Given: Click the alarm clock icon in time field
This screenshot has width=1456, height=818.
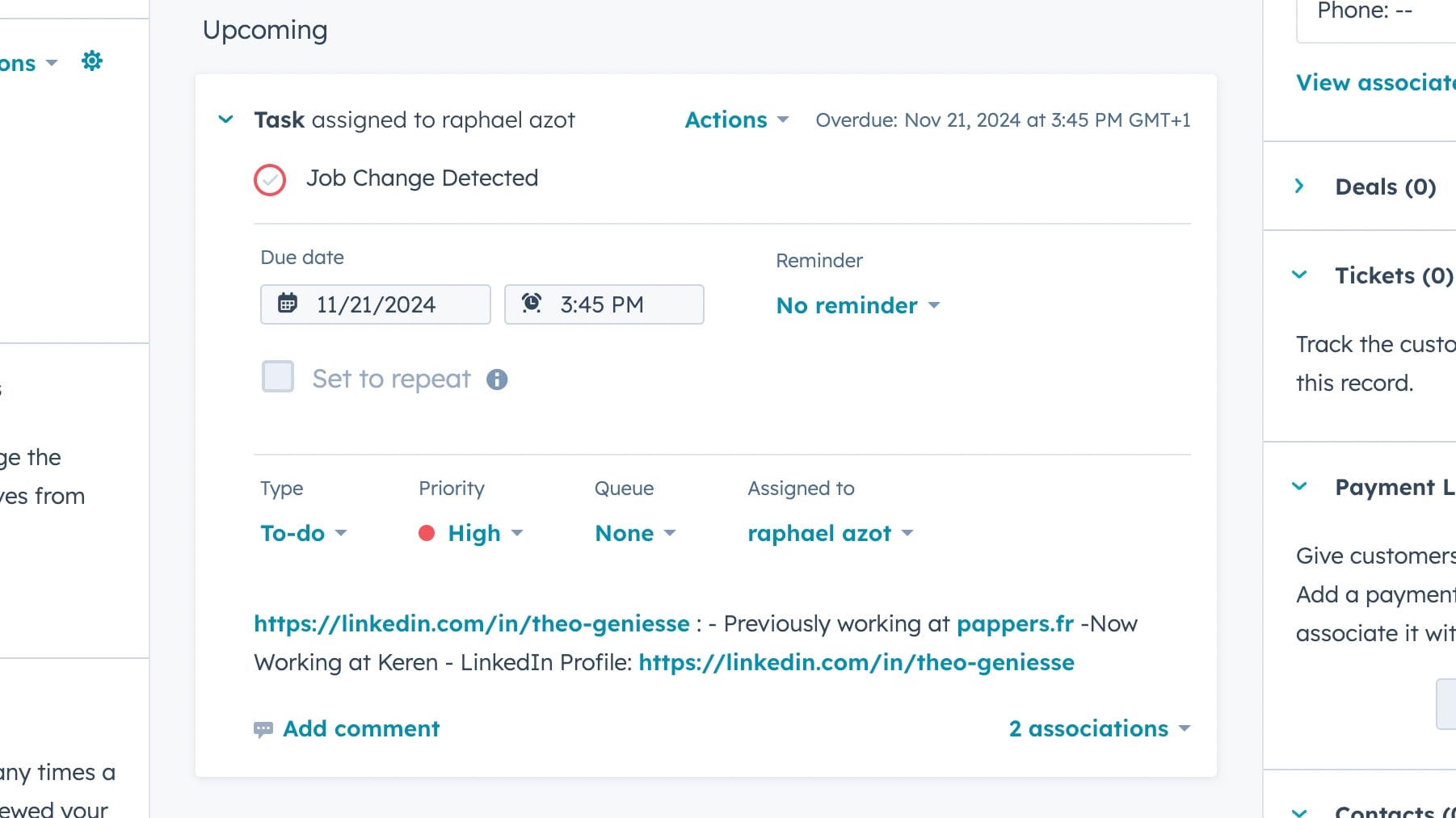Looking at the screenshot, I should [x=532, y=304].
